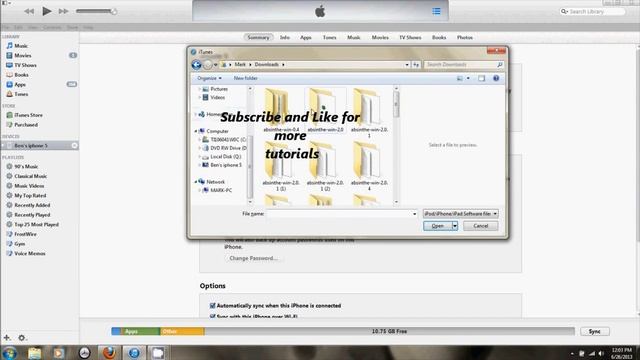Screen dimensions: 640x360
Task: Click the blue Help icon in the dialog
Action: point(496,78)
